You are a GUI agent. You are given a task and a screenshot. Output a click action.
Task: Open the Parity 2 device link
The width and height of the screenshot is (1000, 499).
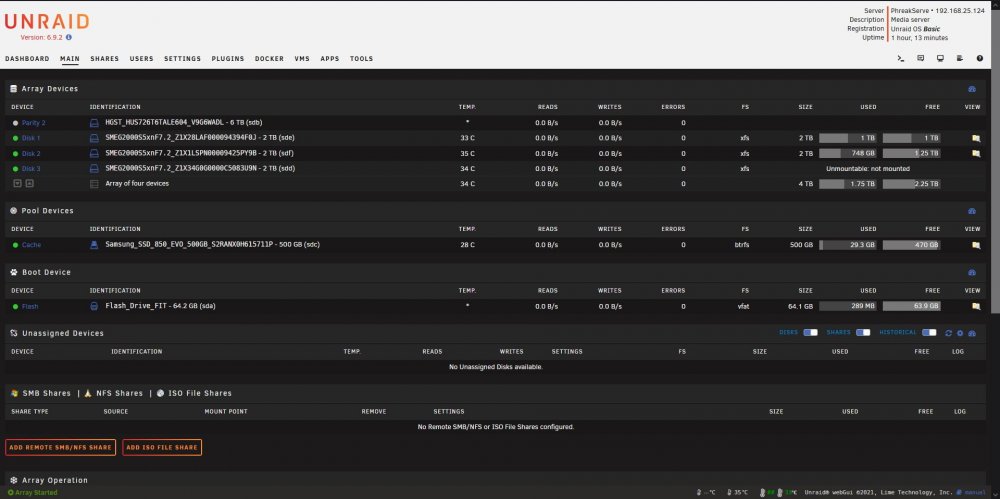[34, 123]
